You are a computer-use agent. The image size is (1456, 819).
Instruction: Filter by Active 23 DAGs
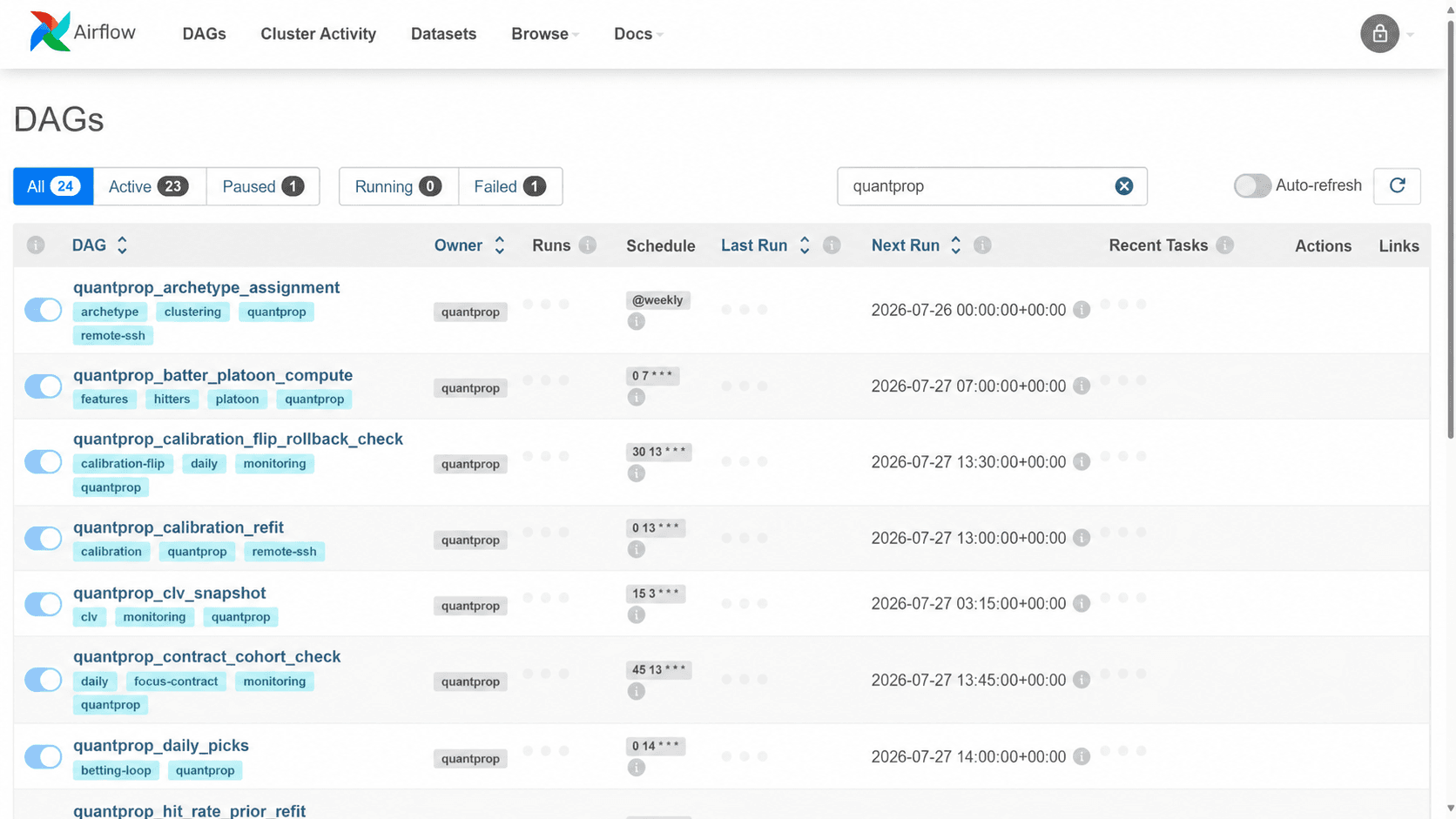click(149, 186)
